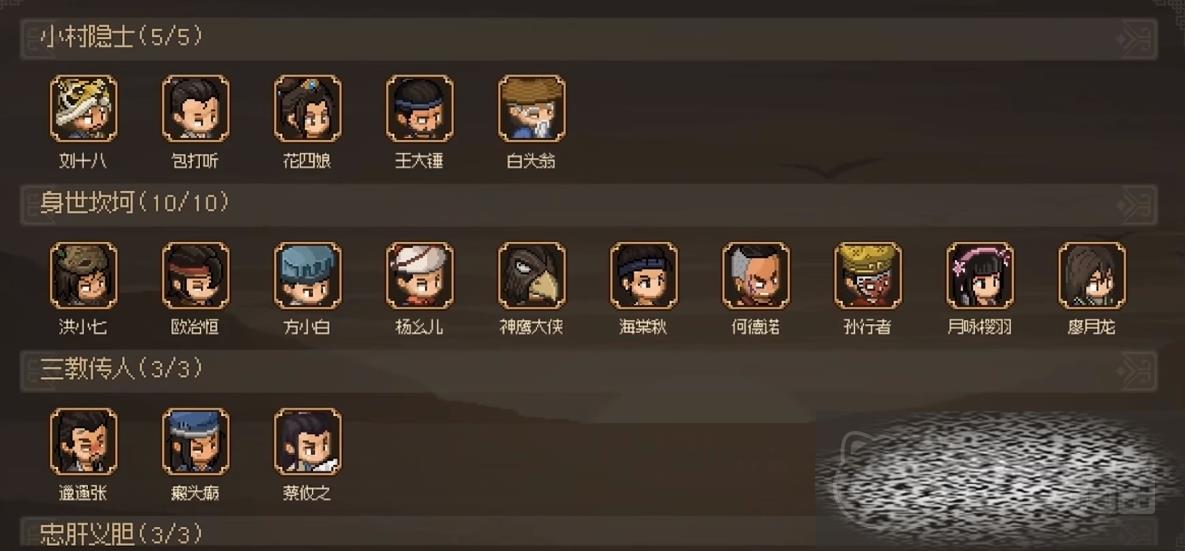Click the 白头翁 straw-hat portrait
Image resolution: width=1185 pixels, height=551 pixels.
531,108
